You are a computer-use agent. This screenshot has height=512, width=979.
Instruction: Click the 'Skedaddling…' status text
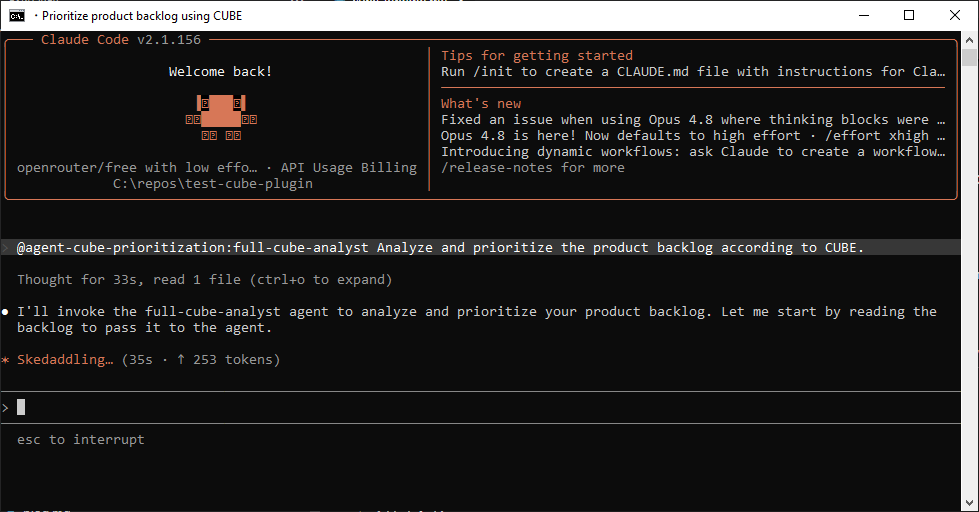pyautogui.click(x=65, y=360)
